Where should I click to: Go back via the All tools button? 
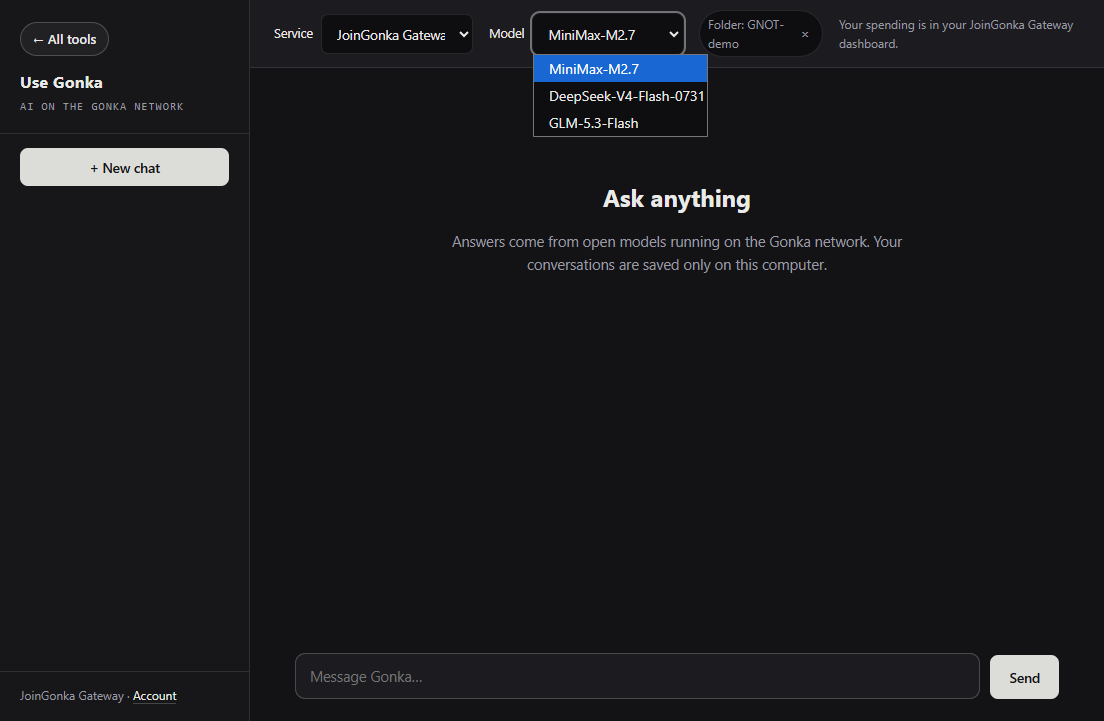(64, 39)
